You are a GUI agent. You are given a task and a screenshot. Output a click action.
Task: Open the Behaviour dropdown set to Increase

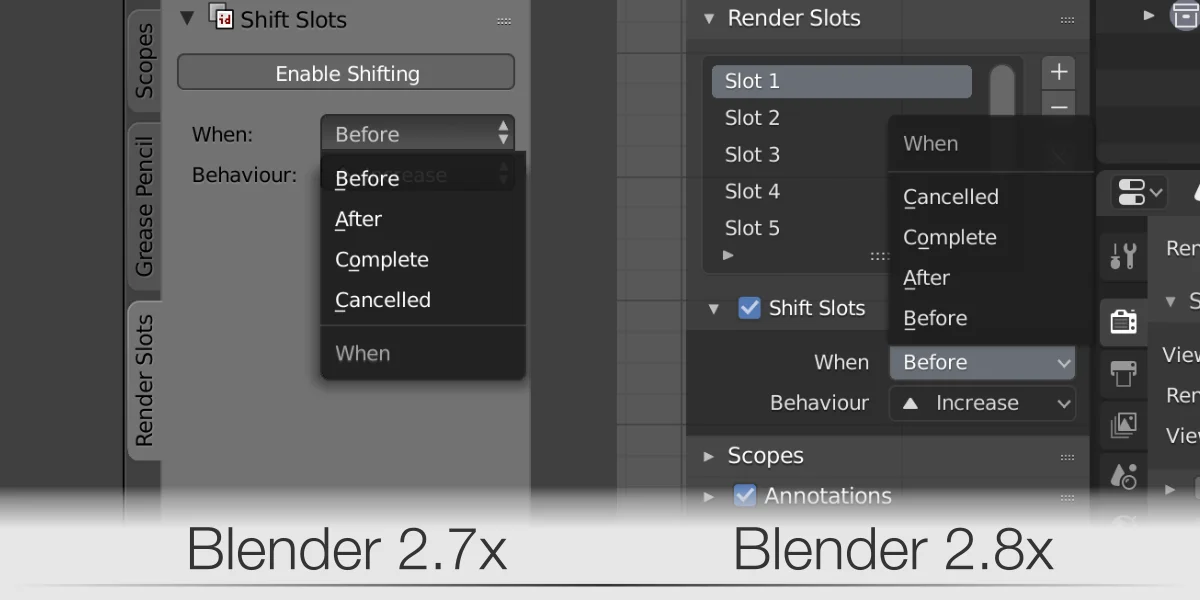[x=980, y=403]
